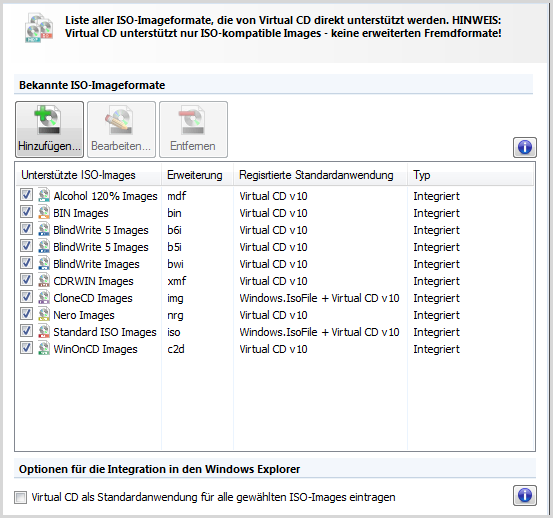553x518 pixels.
Task: Select the BIN Images row label
Action: pyautogui.click(x=81, y=213)
